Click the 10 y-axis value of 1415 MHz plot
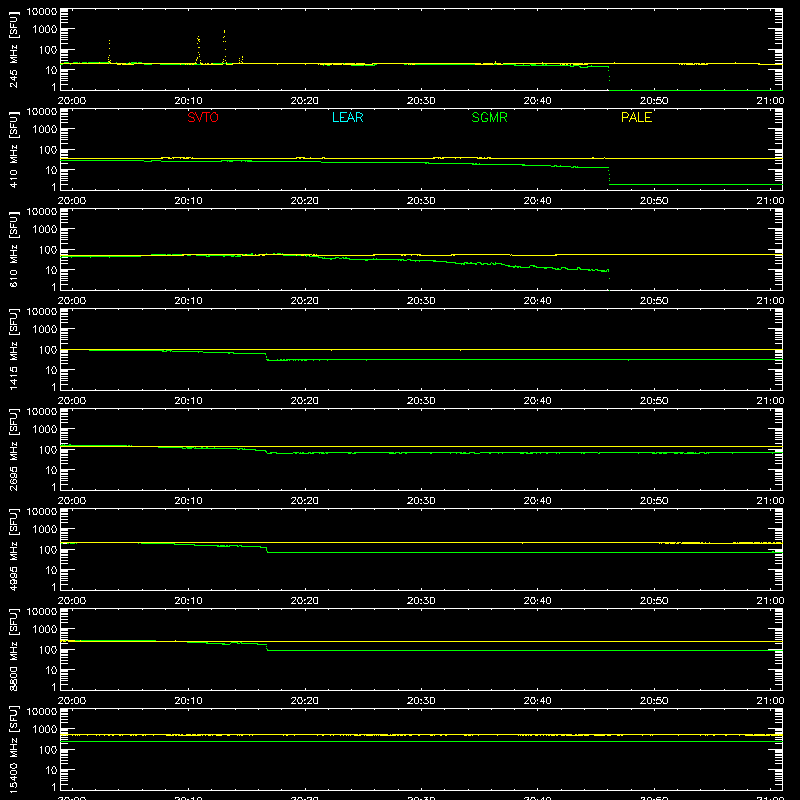Image resolution: width=800 pixels, height=800 pixels. click(x=51, y=370)
